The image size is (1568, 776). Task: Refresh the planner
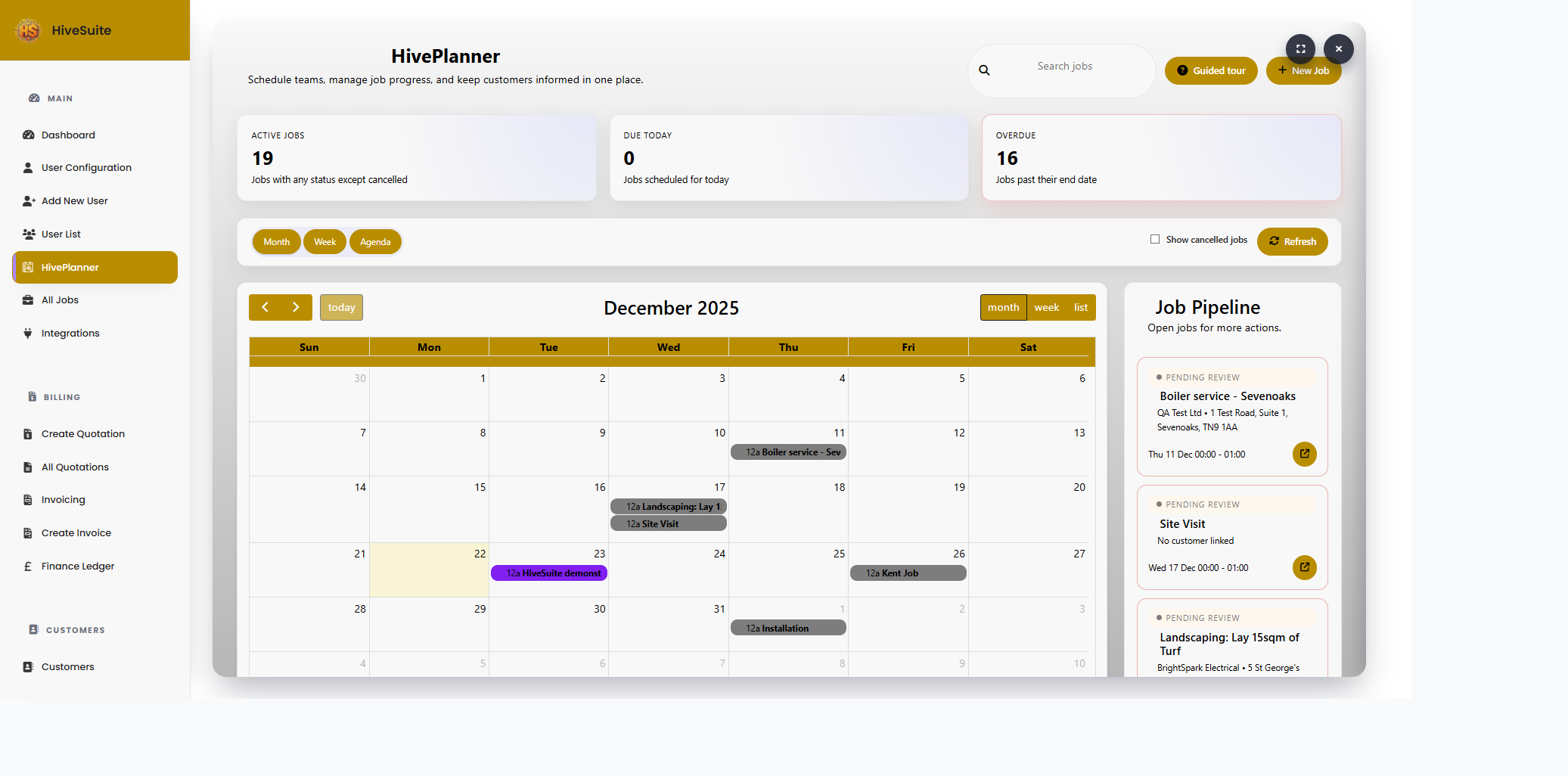(1292, 241)
